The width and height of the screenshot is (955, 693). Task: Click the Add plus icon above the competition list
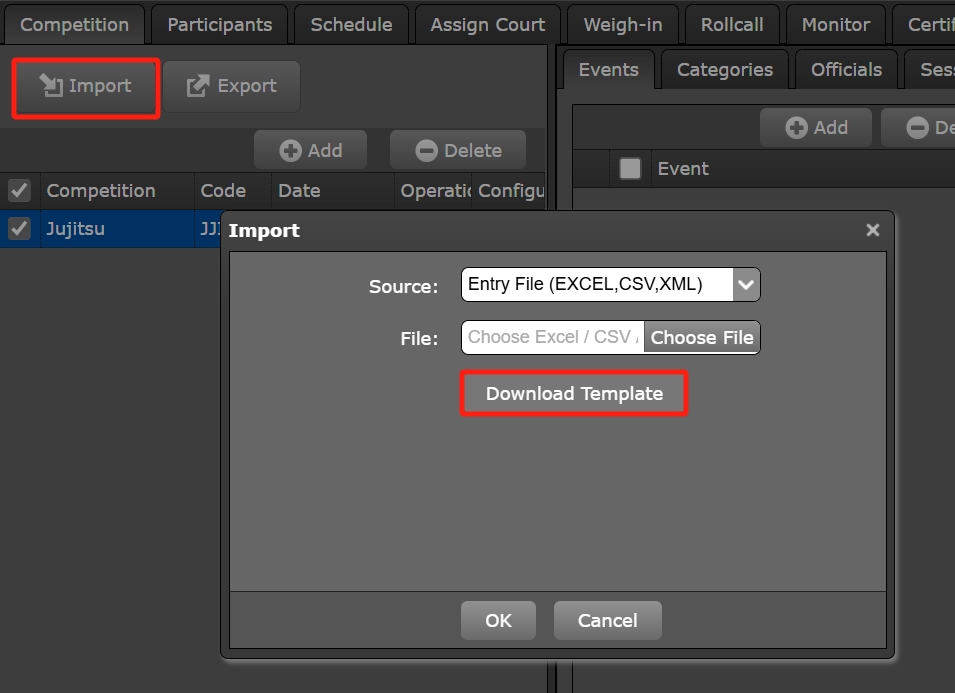point(292,149)
